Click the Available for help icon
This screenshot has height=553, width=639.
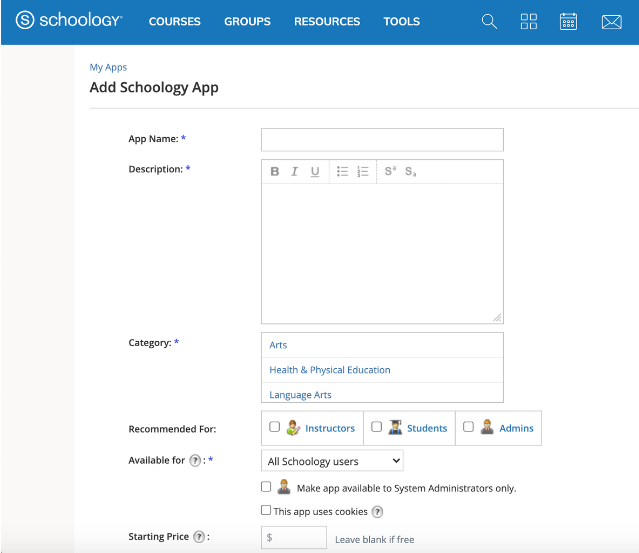pos(196,460)
